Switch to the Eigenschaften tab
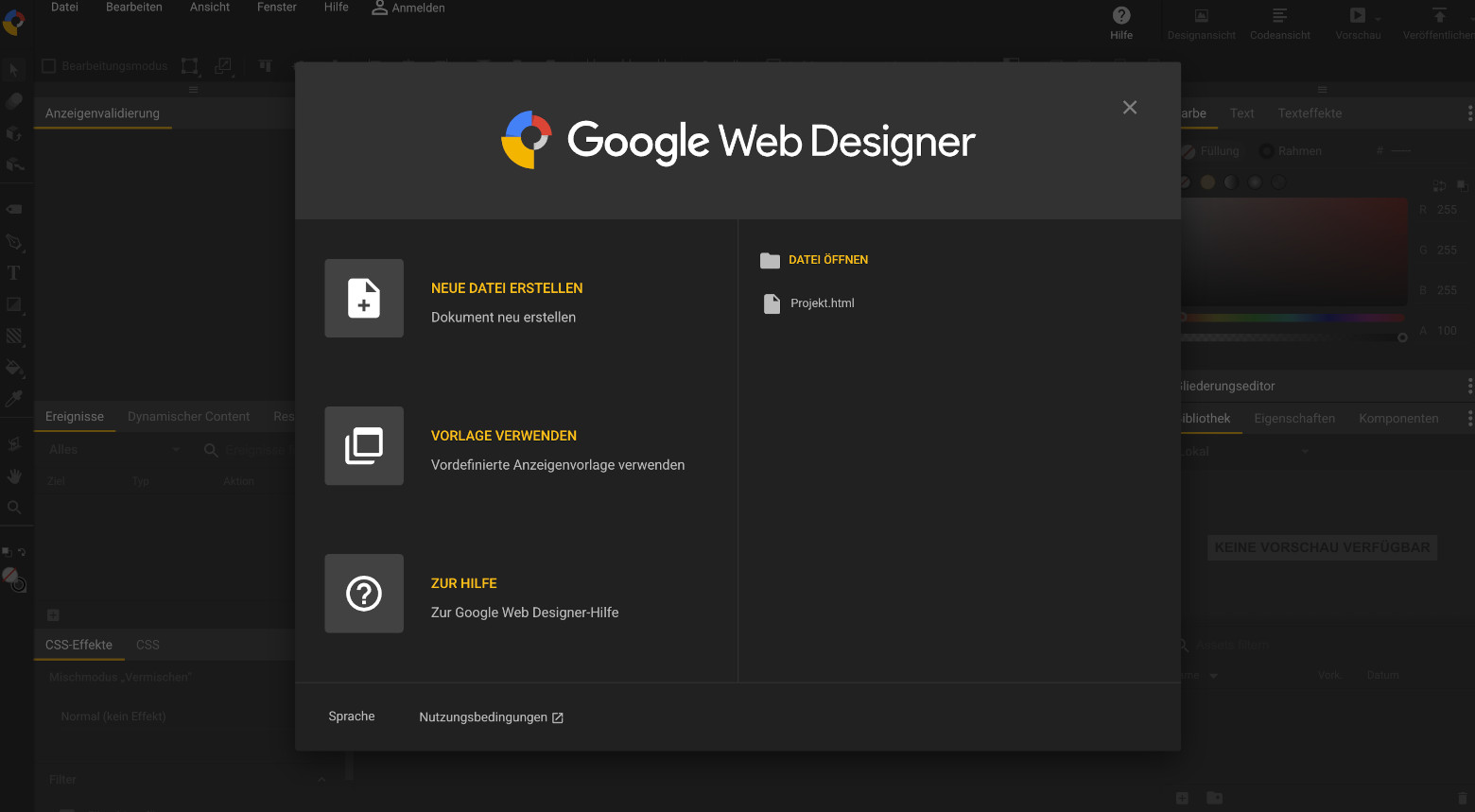 point(1294,419)
